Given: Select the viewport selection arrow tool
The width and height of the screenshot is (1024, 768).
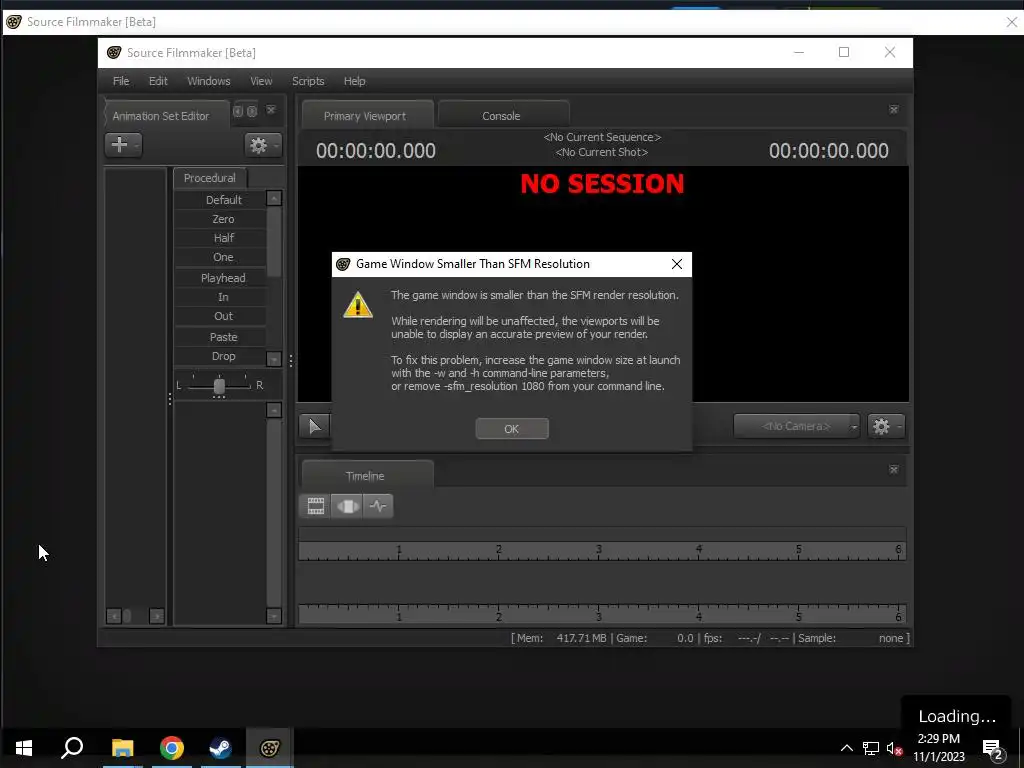Looking at the screenshot, I should [x=315, y=426].
